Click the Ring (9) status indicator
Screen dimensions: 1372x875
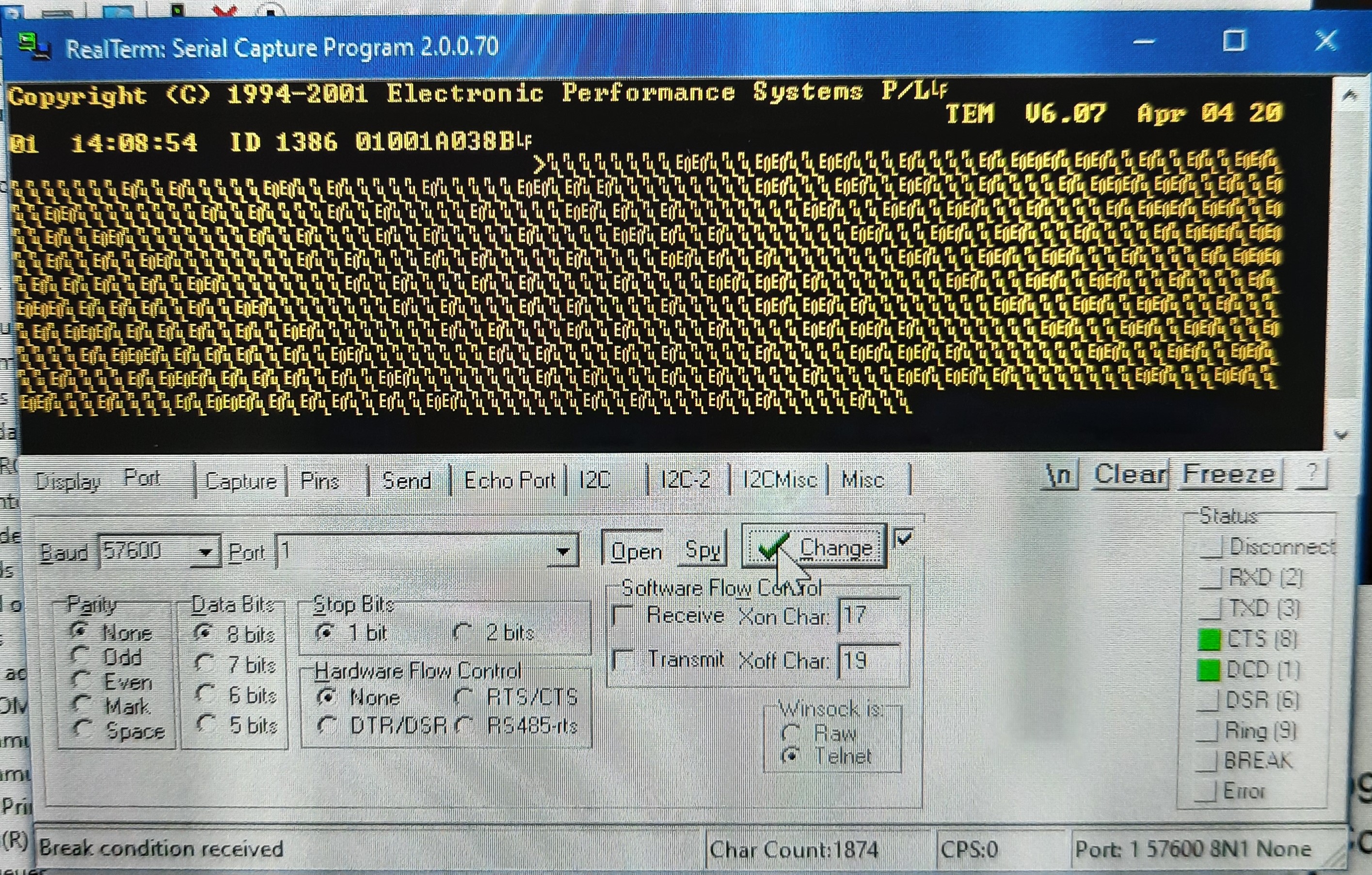tap(1207, 731)
